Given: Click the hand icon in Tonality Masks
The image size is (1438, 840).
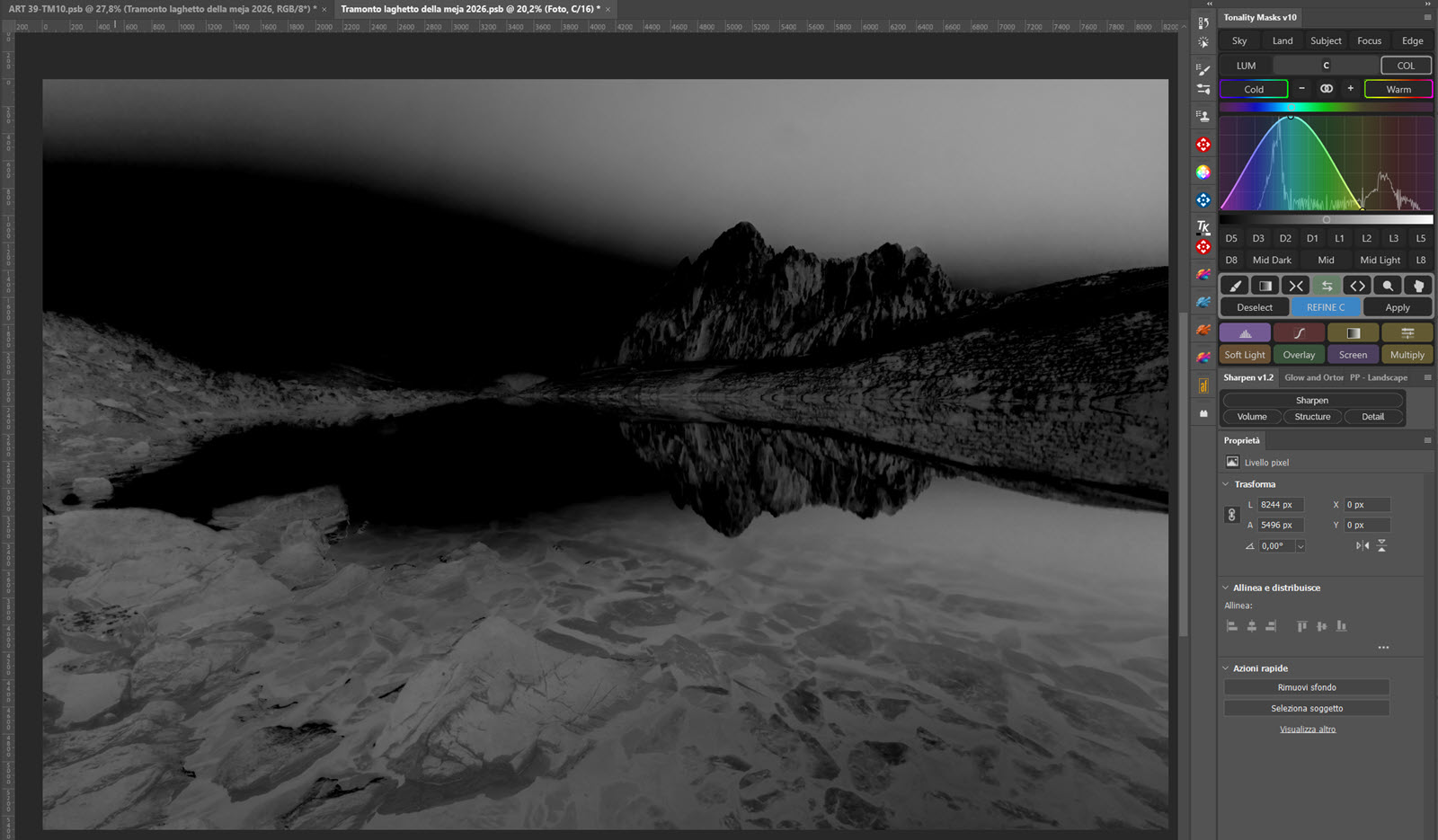Looking at the screenshot, I should pos(1418,286).
